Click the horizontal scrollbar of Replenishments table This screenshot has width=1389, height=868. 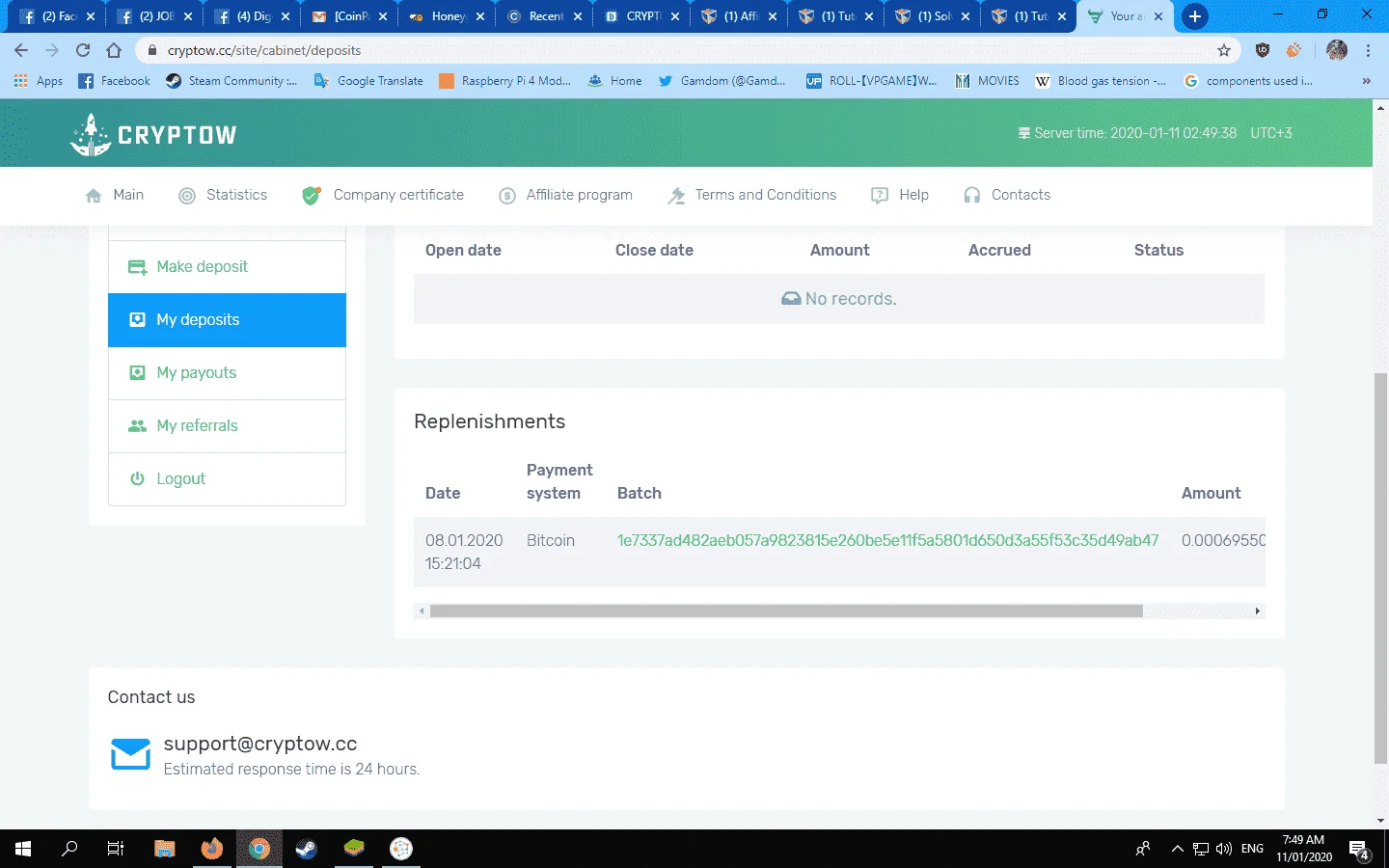click(x=786, y=610)
